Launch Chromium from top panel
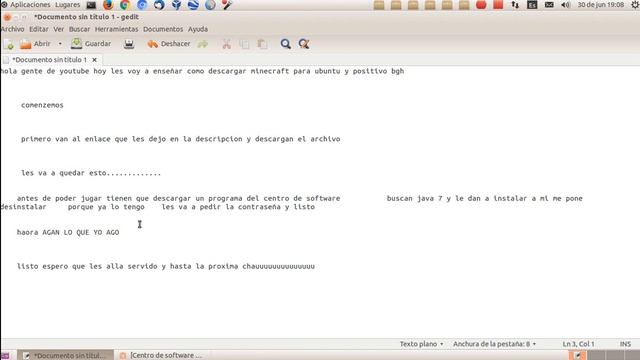The width and height of the screenshot is (640, 360). point(142,5)
